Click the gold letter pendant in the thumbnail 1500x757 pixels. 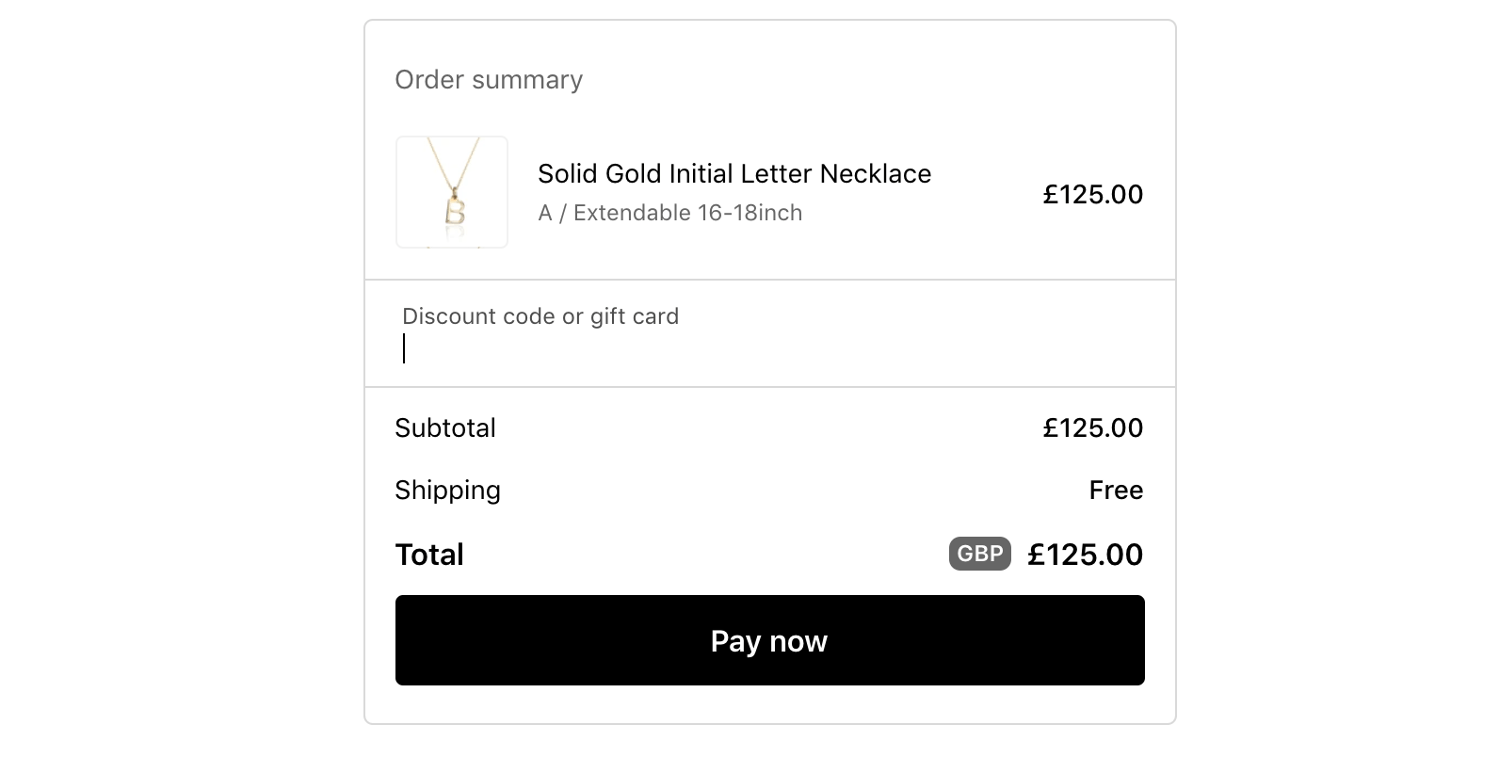click(x=456, y=210)
